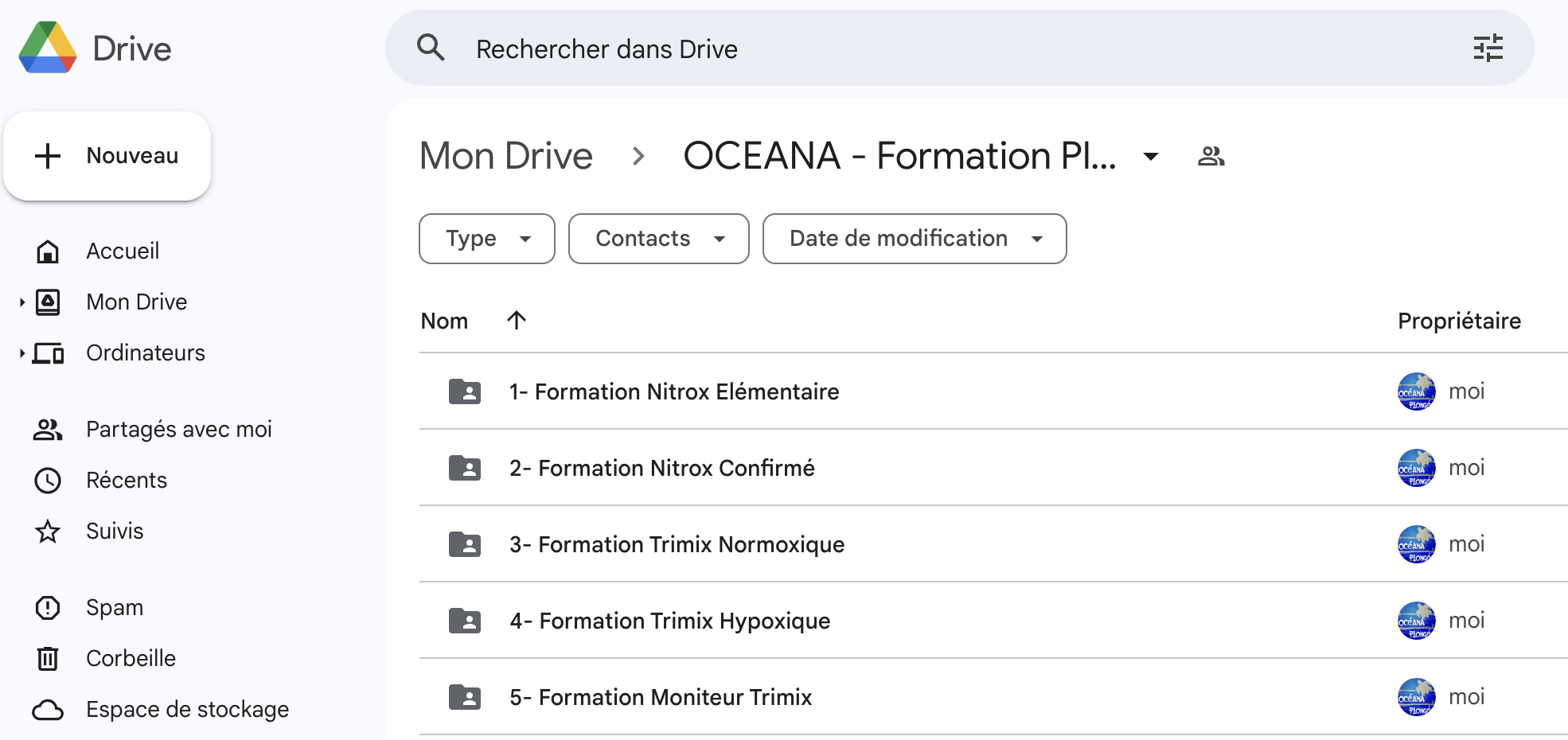Click the Nouveau button
Viewport: 1568px width, 740px height.
[107, 156]
